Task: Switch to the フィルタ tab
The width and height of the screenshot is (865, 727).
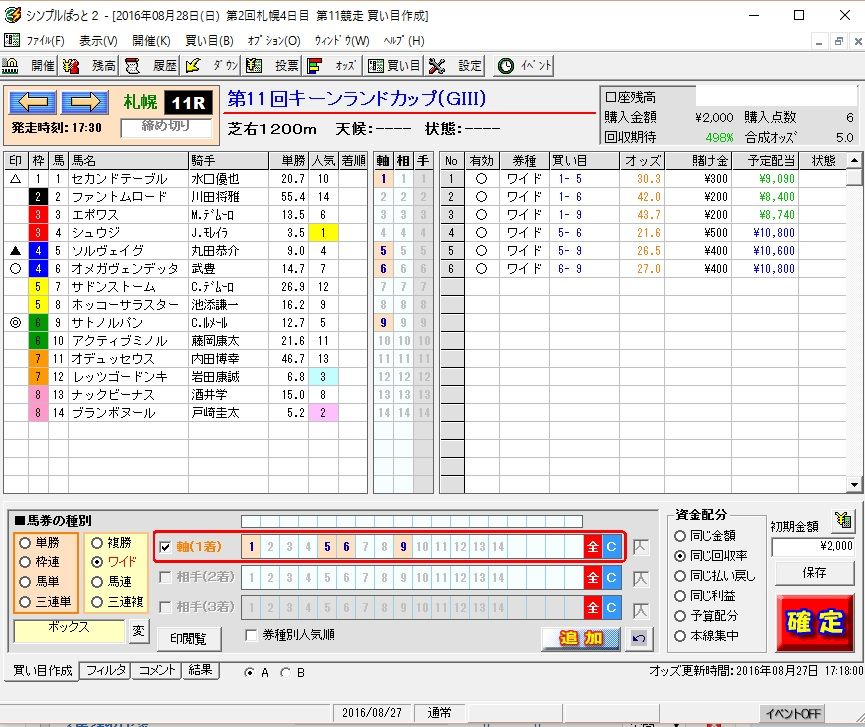Action: coord(105,670)
